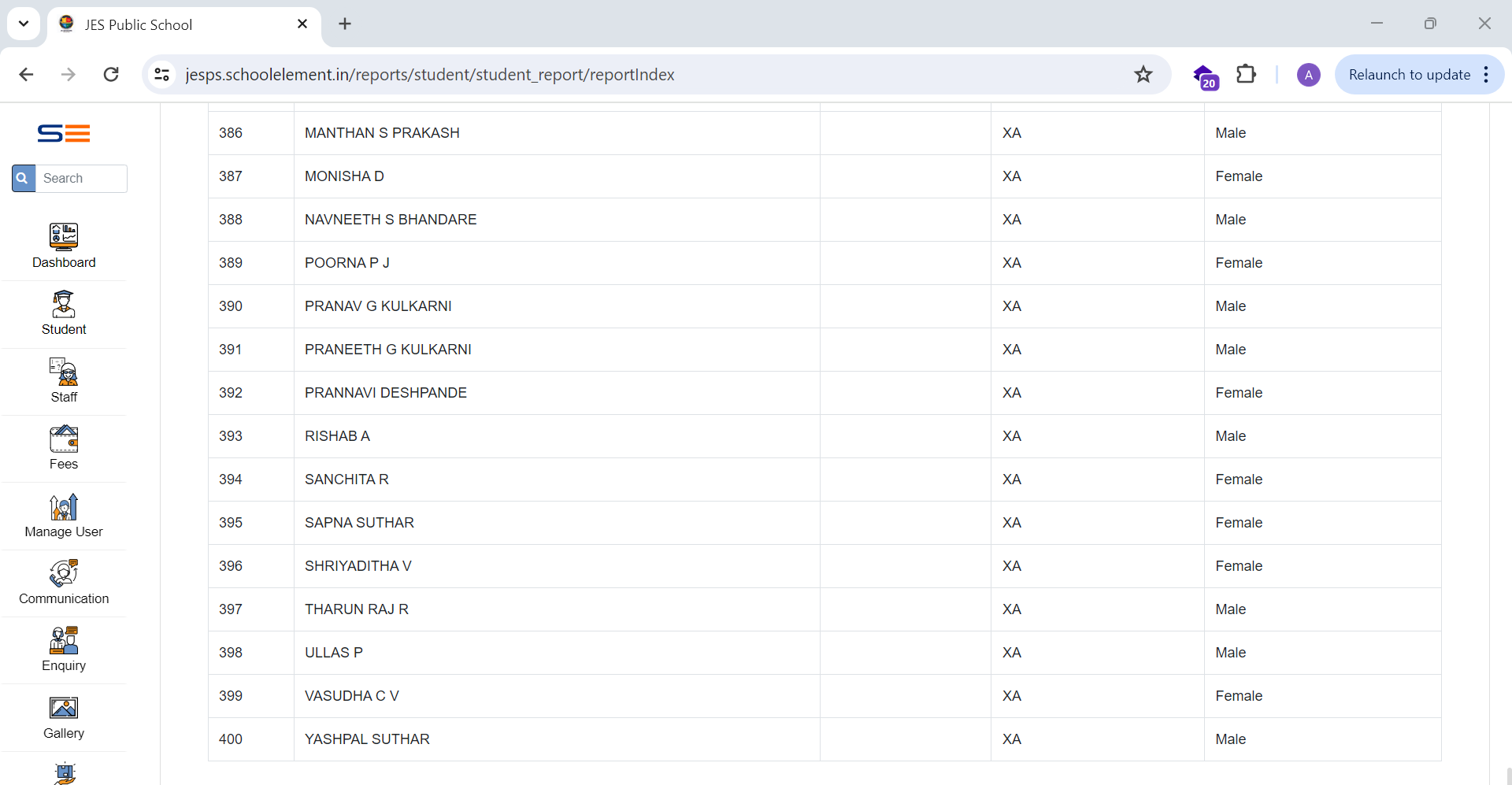The height and width of the screenshot is (785, 1512).
Task: Click the blue search magnifier button
Action: click(x=23, y=179)
